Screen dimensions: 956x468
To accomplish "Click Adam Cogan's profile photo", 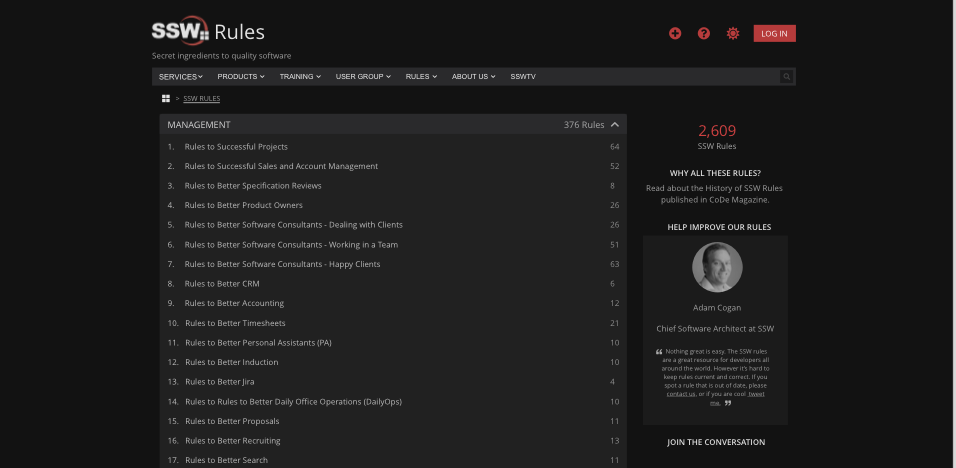I will 717,268.
